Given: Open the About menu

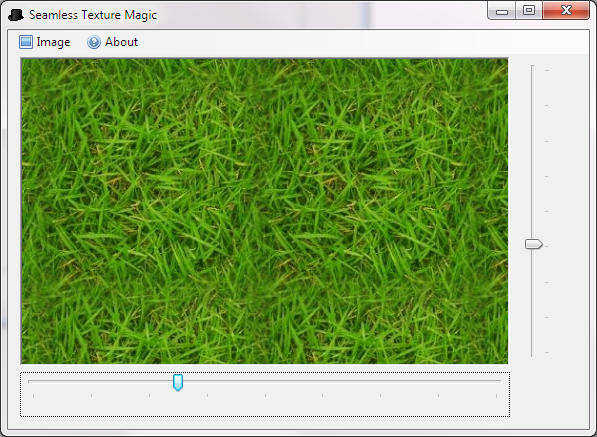Looking at the screenshot, I should (113, 42).
